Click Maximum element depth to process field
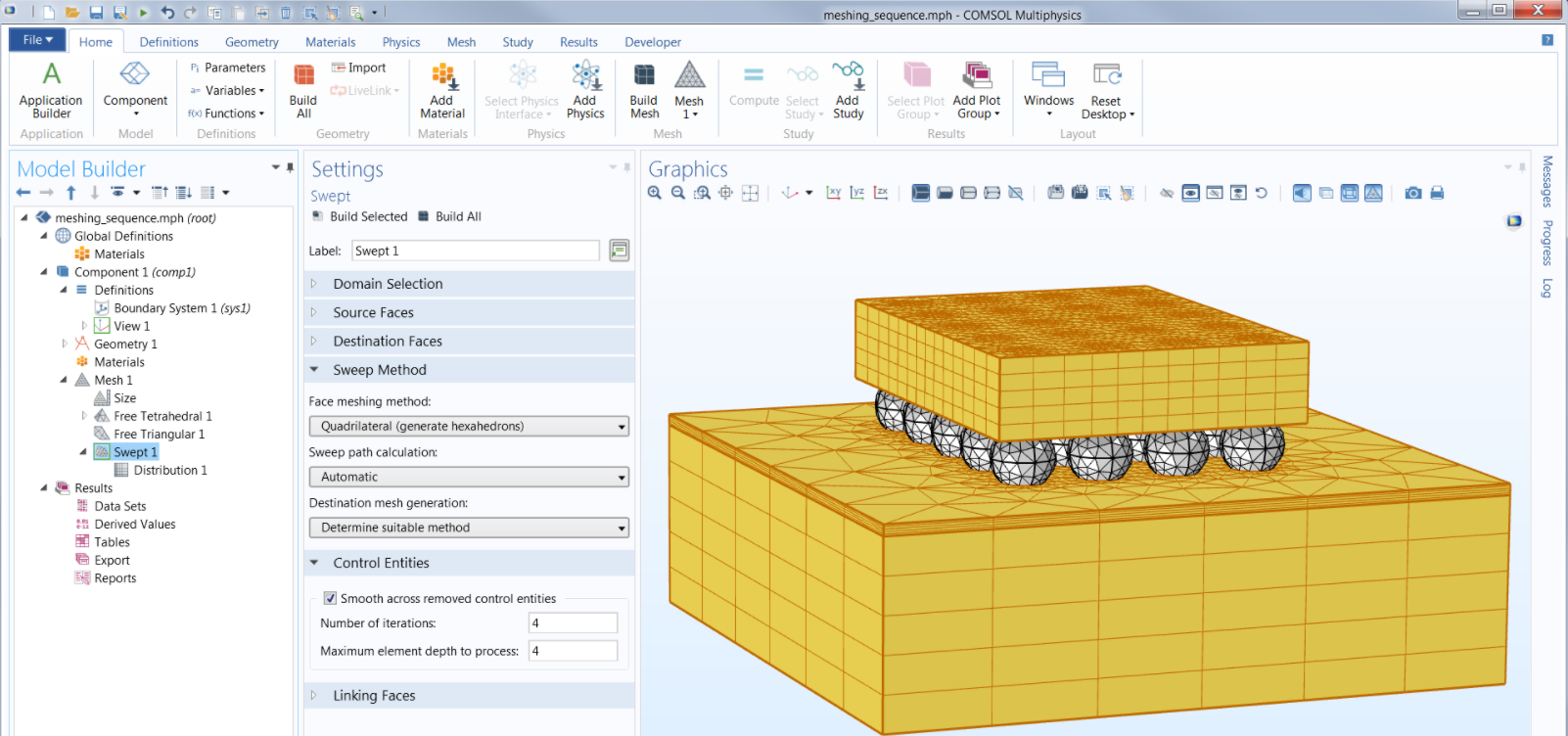 point(573,651)
